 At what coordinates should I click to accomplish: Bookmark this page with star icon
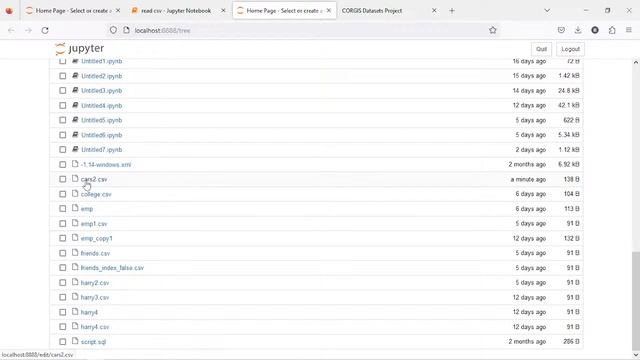coord(493,30)
